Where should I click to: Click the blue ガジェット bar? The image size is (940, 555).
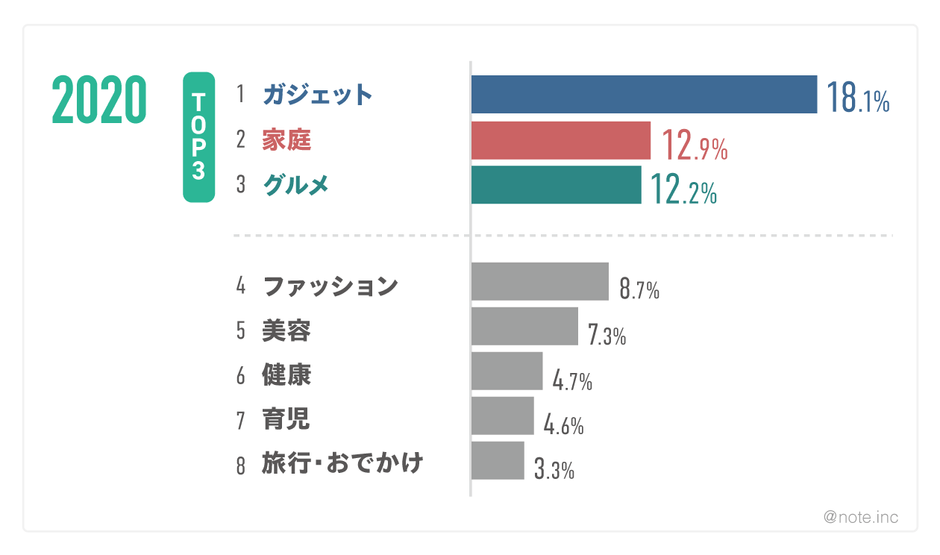click(x=644, y=95)
